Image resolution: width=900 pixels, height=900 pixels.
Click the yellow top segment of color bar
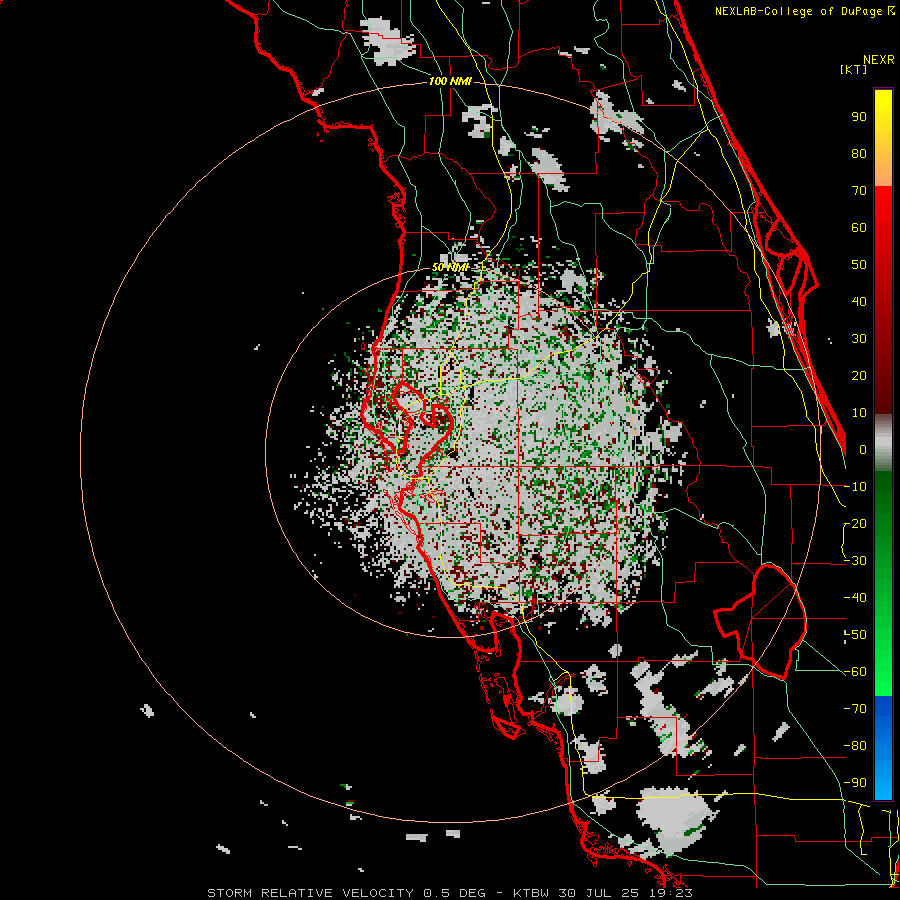[x=883, y=138]
